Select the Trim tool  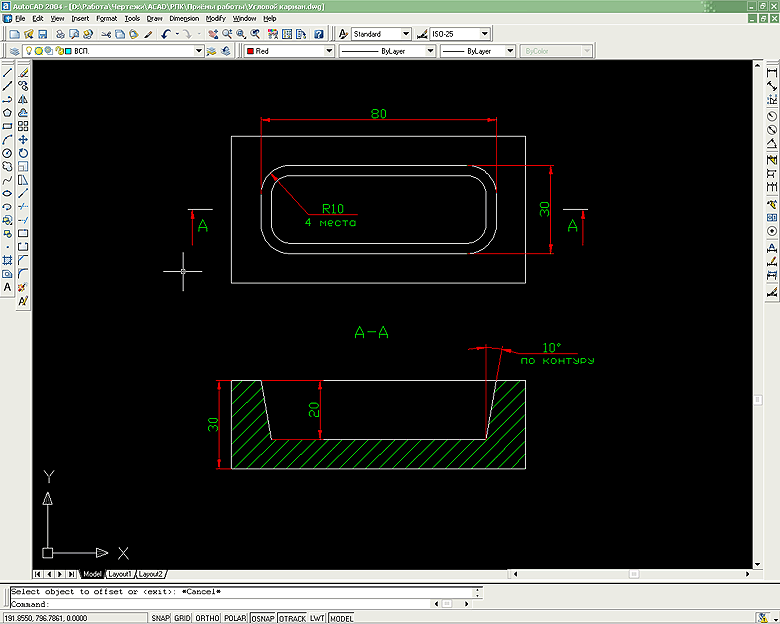coord(23,207)
